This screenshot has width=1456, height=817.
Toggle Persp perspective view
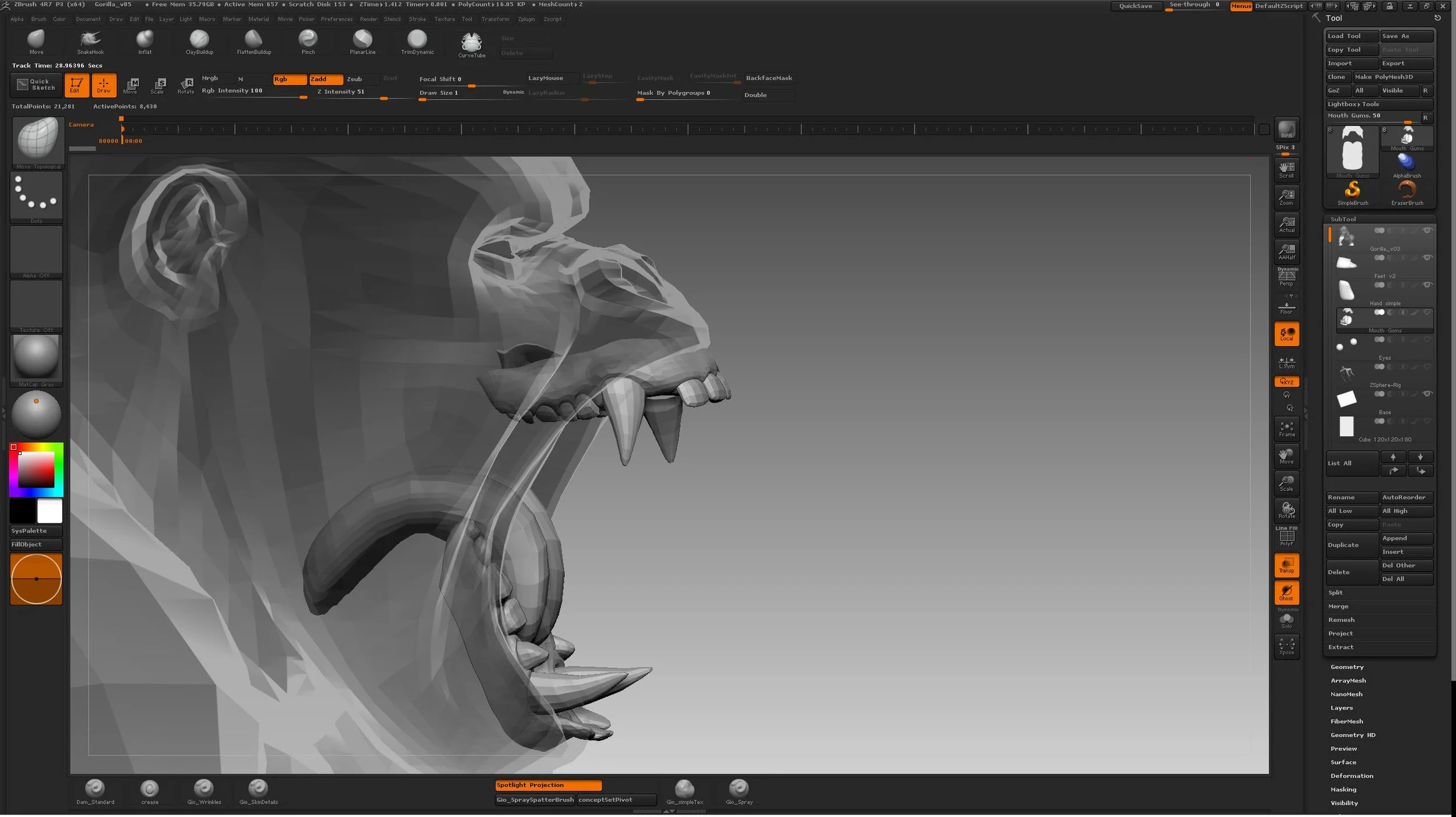[1287, 277]
